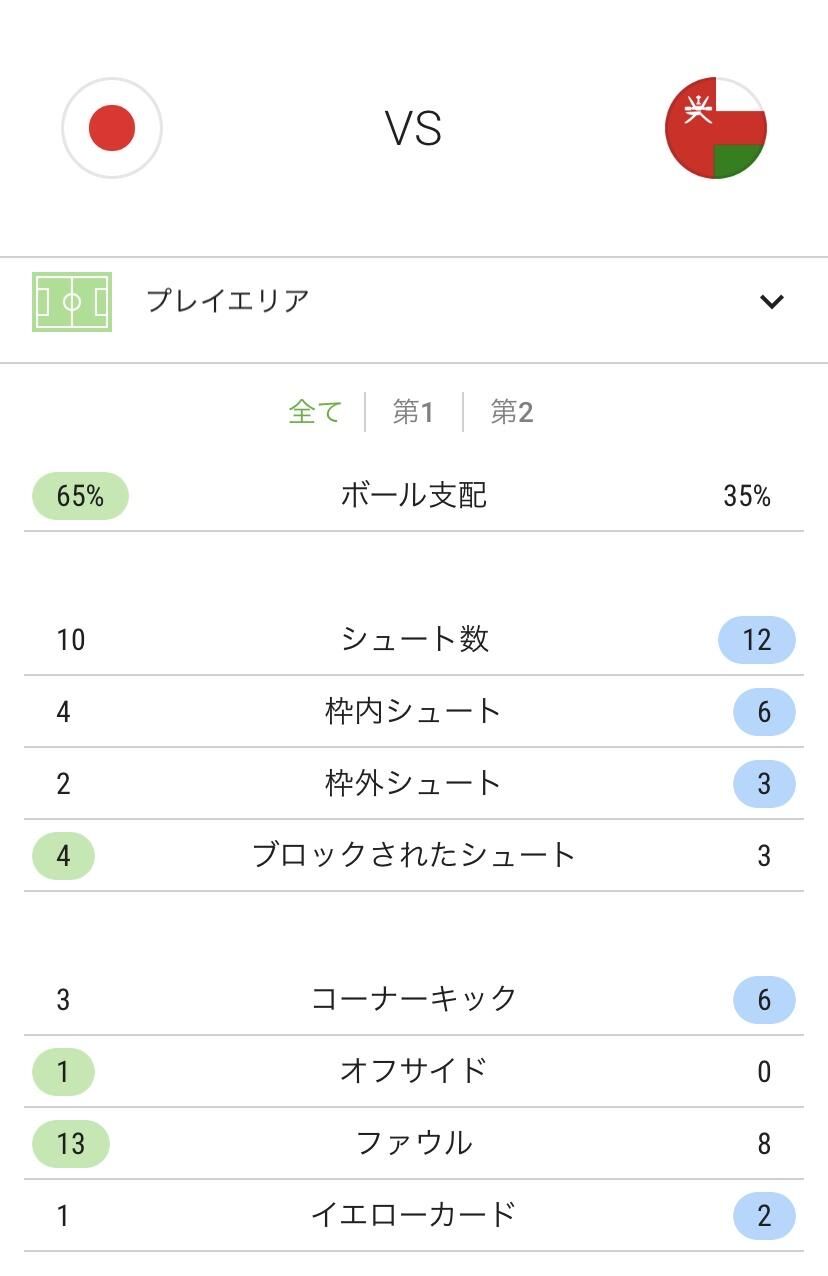The image size is (828, 1276).
Task: Click the Japan flag icon
Action: point(112,129)
